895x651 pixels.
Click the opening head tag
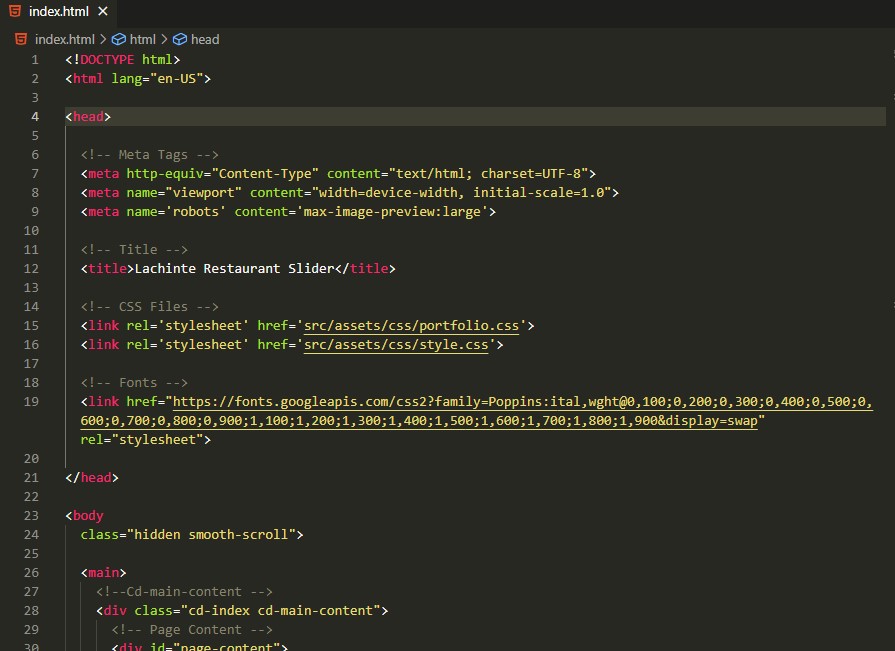pos(88,116)
